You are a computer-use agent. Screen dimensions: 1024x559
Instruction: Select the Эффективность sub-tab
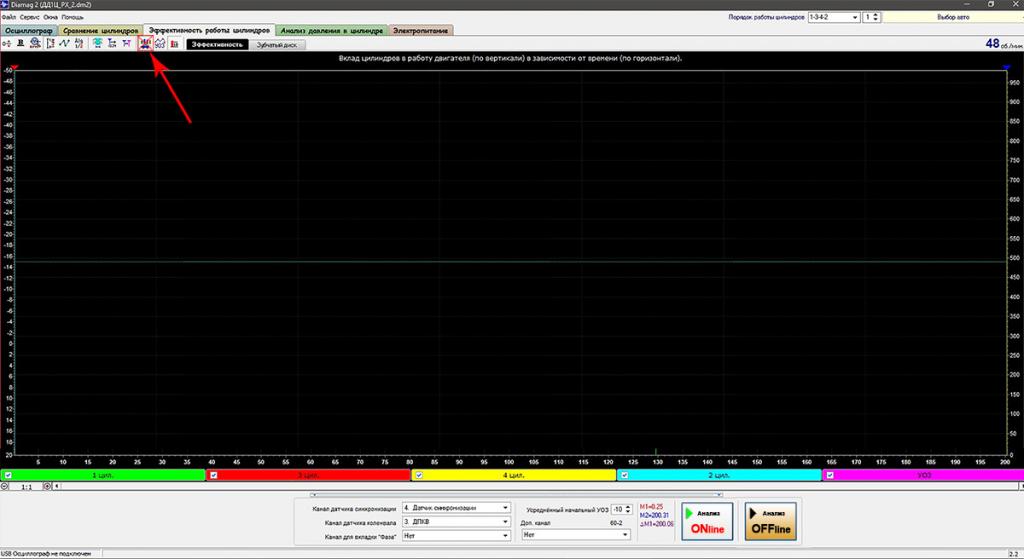click(217, 45)
